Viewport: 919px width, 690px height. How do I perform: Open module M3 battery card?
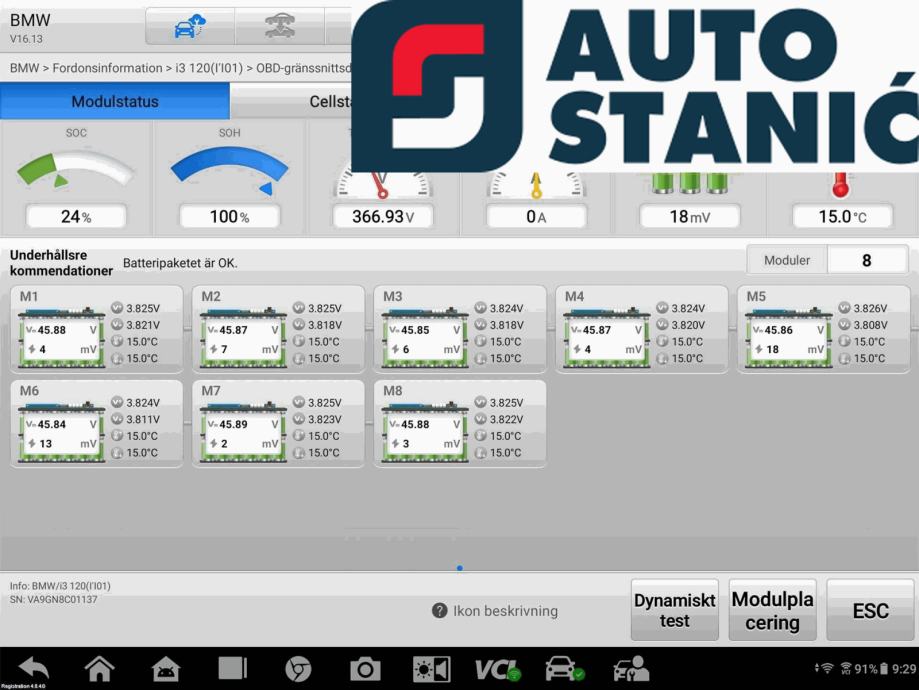click(460, 329)
